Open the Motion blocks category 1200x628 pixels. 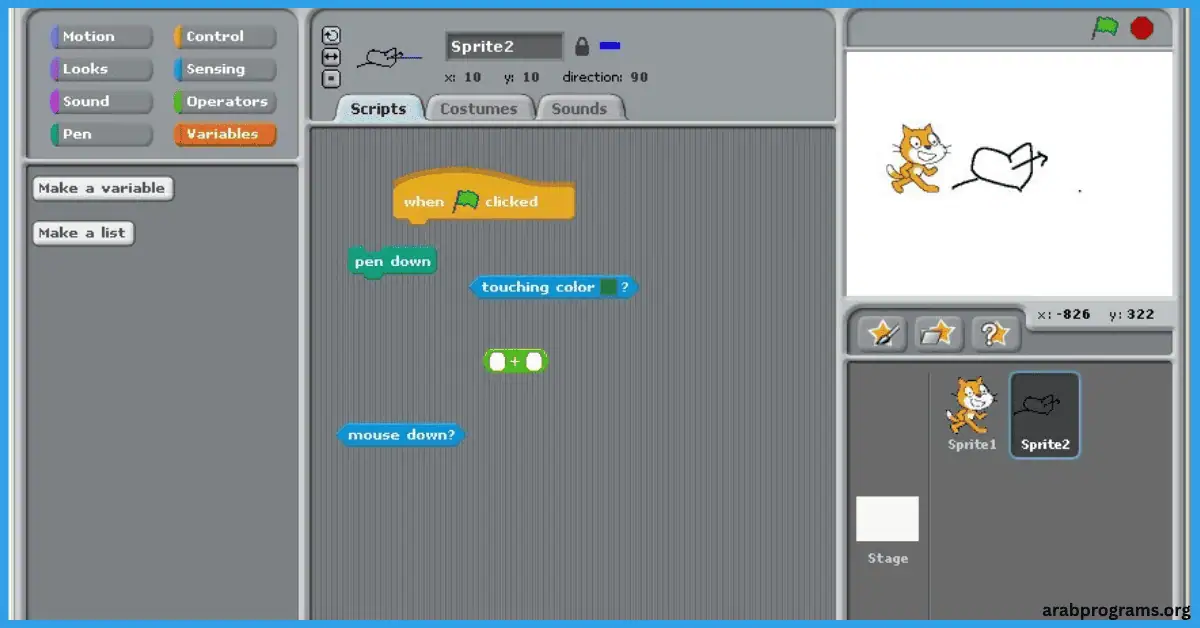point(102,37)
